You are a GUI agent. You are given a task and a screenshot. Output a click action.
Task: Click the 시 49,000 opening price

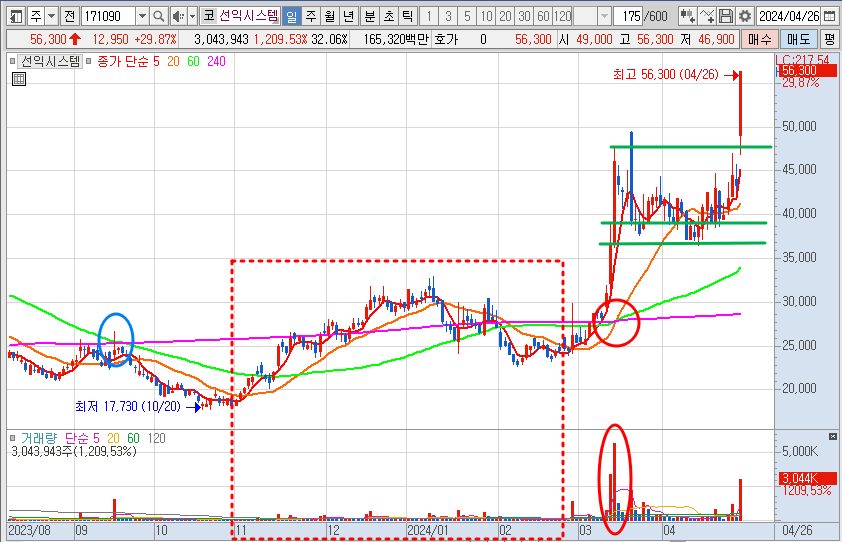click(x=585, y=39)
